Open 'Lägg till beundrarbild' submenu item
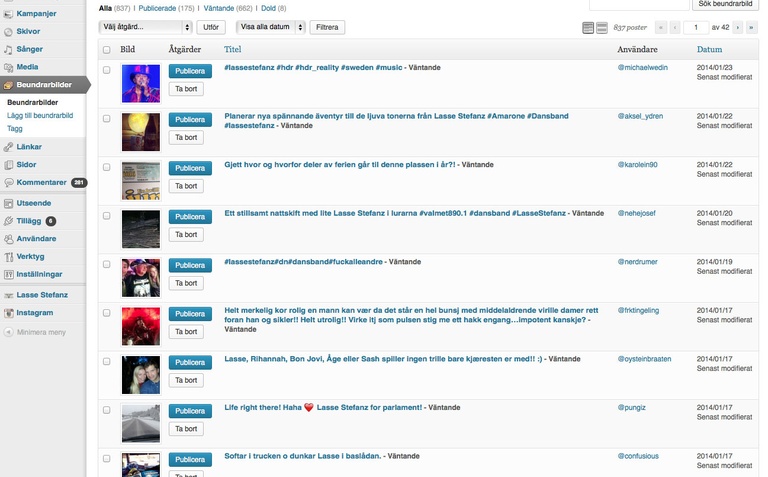 pos(40,116)
